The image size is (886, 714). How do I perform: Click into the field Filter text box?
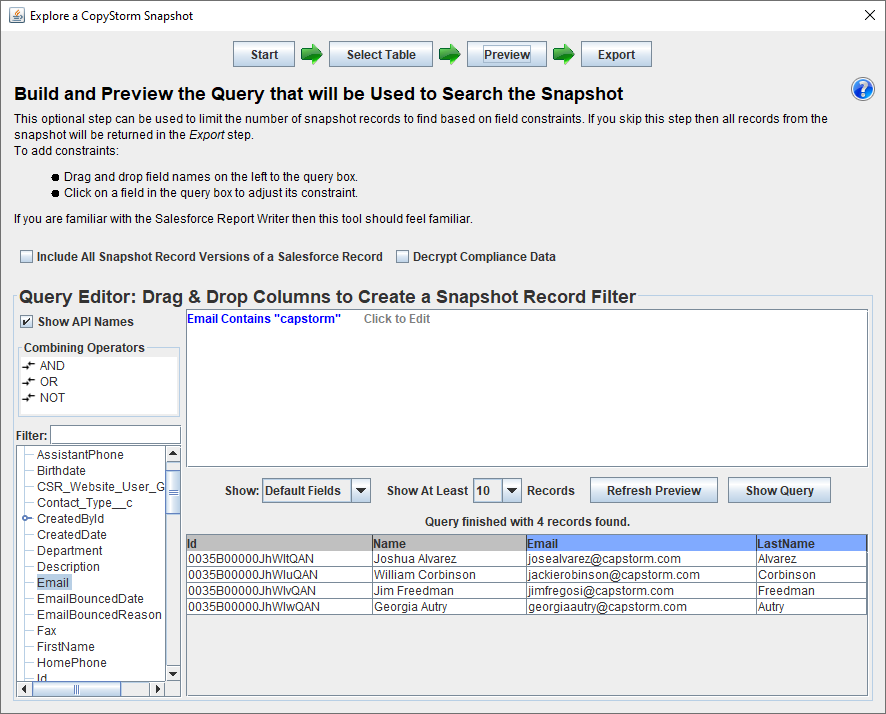[x=115, y=435]
